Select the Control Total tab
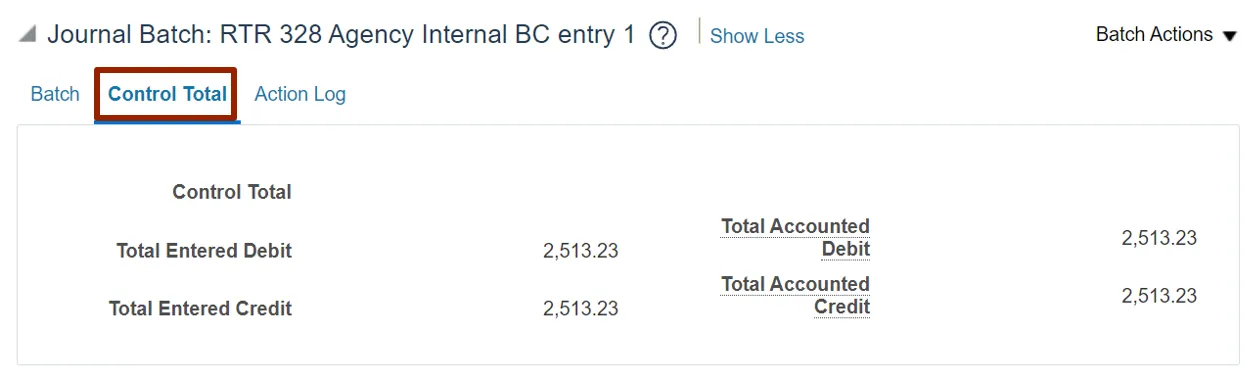Viewport: 1251px width, 376px height. (x=167, y=94)
